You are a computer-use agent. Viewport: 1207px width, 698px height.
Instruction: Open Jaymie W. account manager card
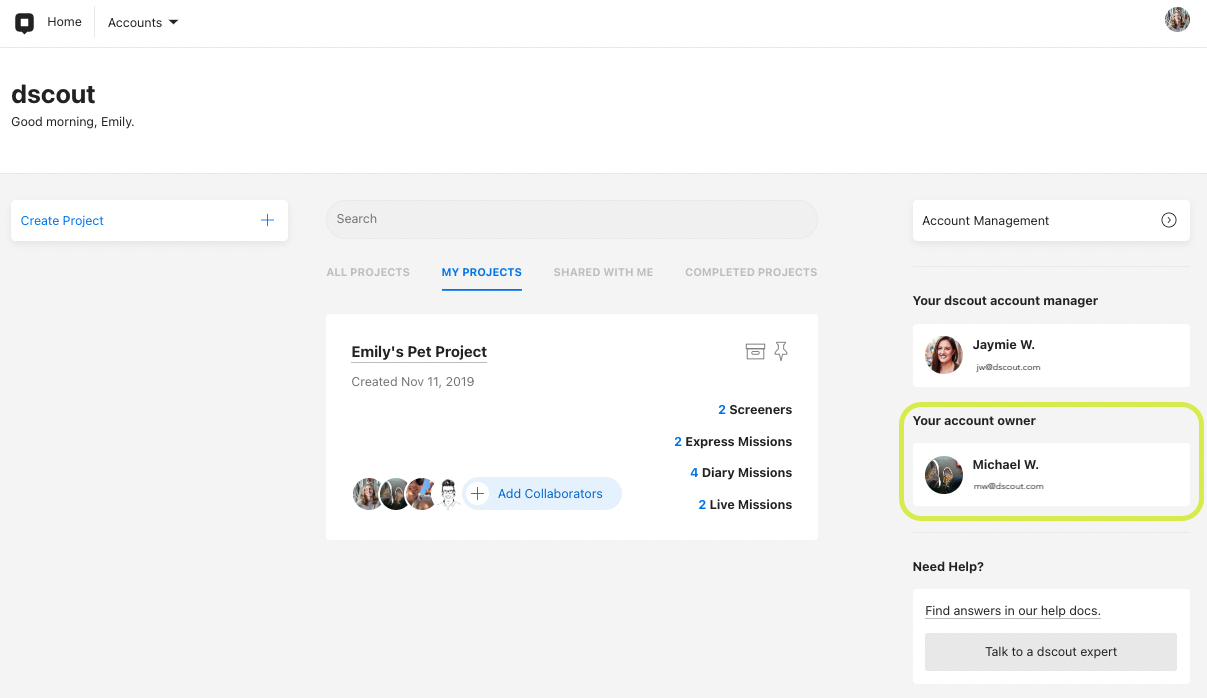coord(1051,355)
